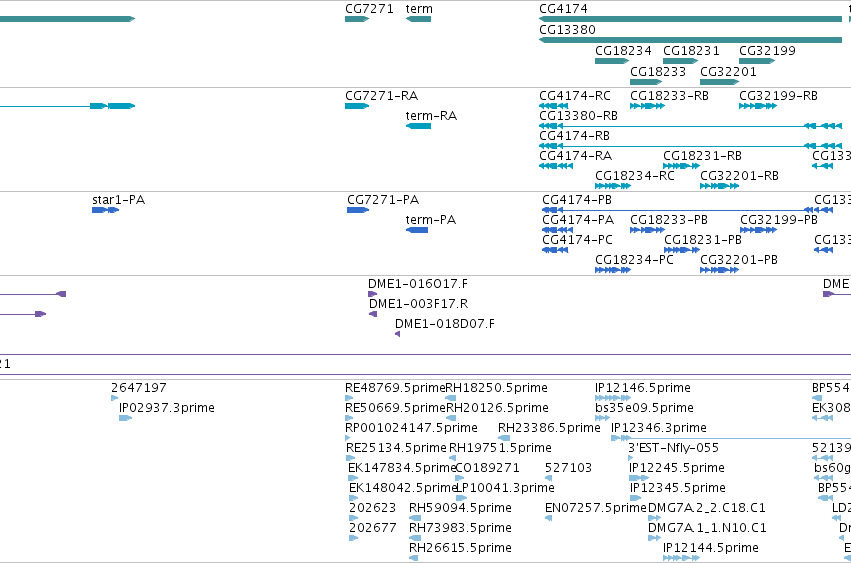Select the IP12346.3prime EST label
851x563 pixels.
tap(659, 429)
